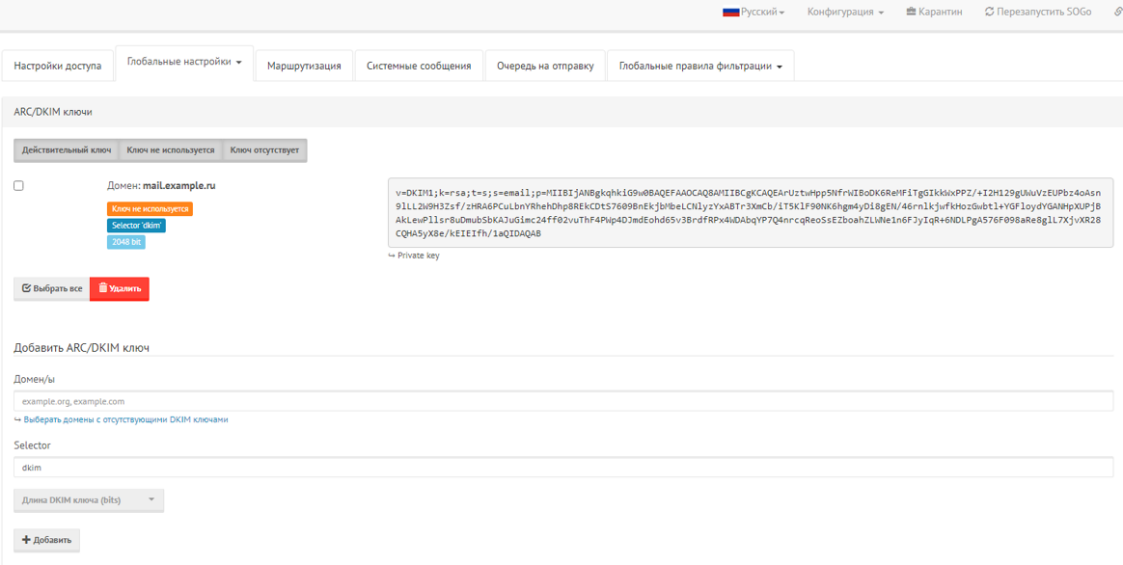Open the Длина DKIM ключа dropdown

pos(89,501)
